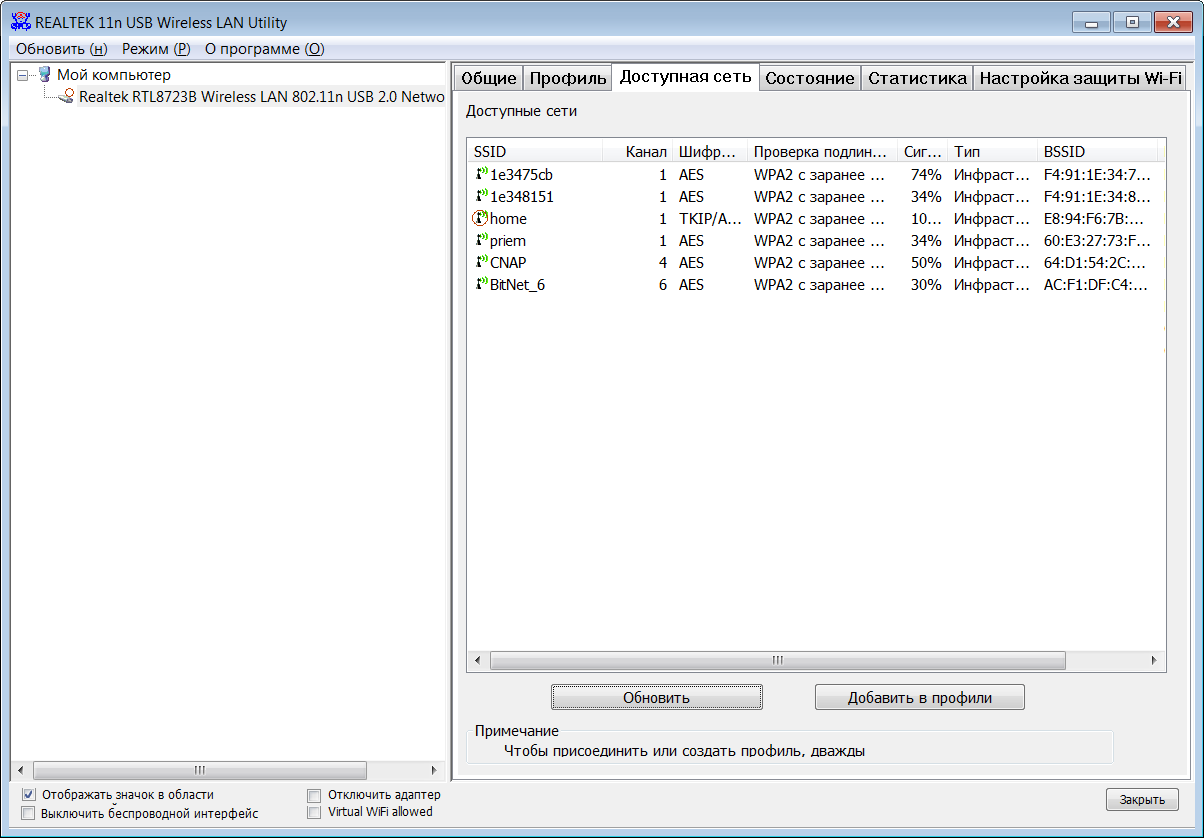Click the signal icon beside BitNet_6
This screenshot has height=838, width=1204.
(481, 285)
